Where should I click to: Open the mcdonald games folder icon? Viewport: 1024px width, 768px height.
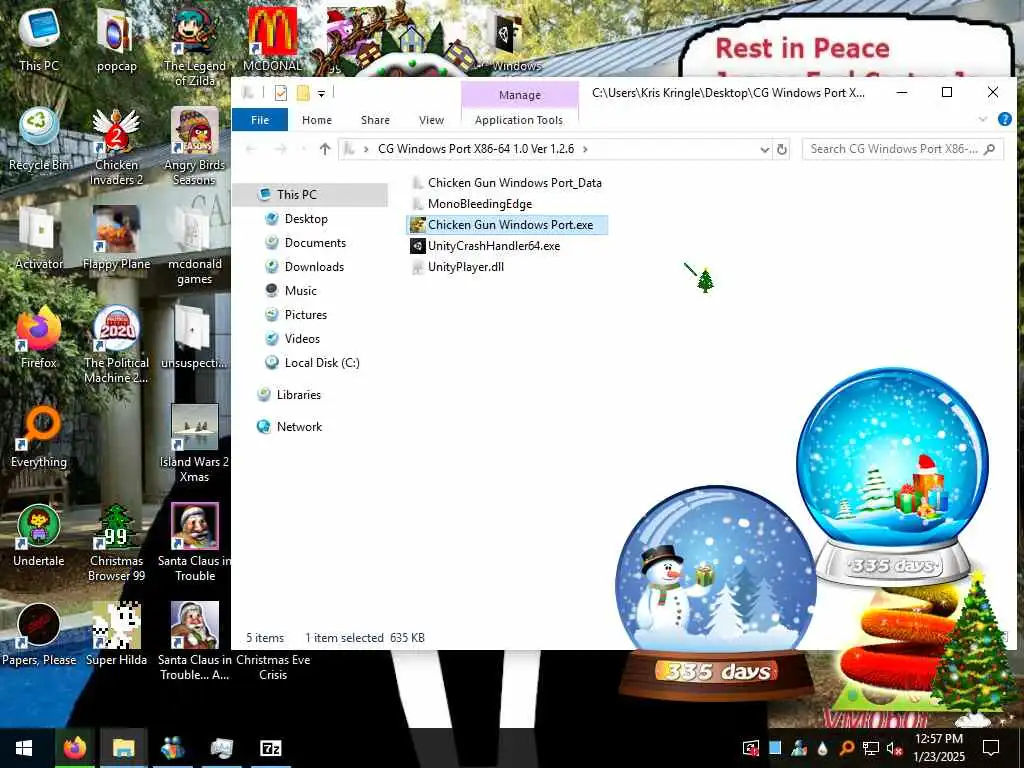(195, 246)
